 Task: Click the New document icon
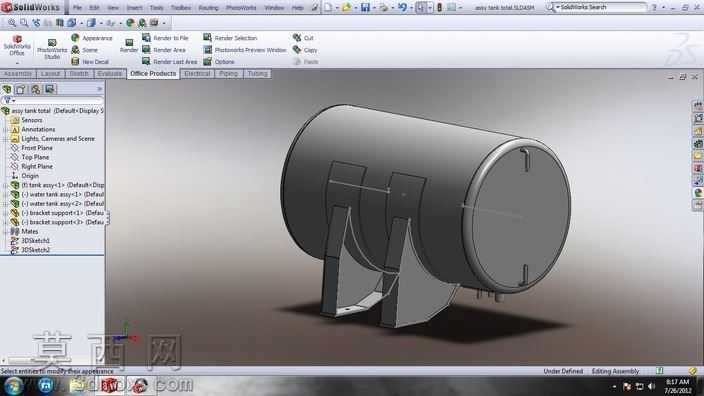pos(328,7)
